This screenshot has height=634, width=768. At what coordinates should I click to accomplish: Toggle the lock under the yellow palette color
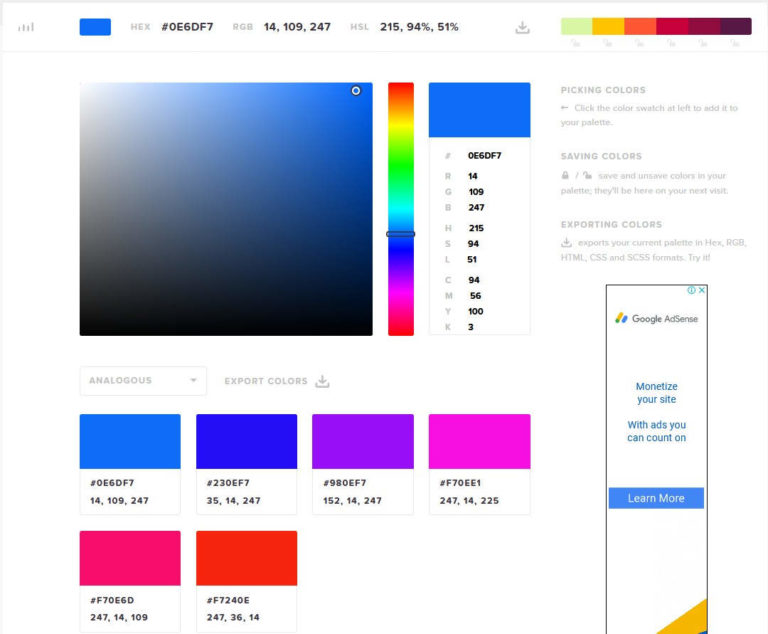coord(607,44)
